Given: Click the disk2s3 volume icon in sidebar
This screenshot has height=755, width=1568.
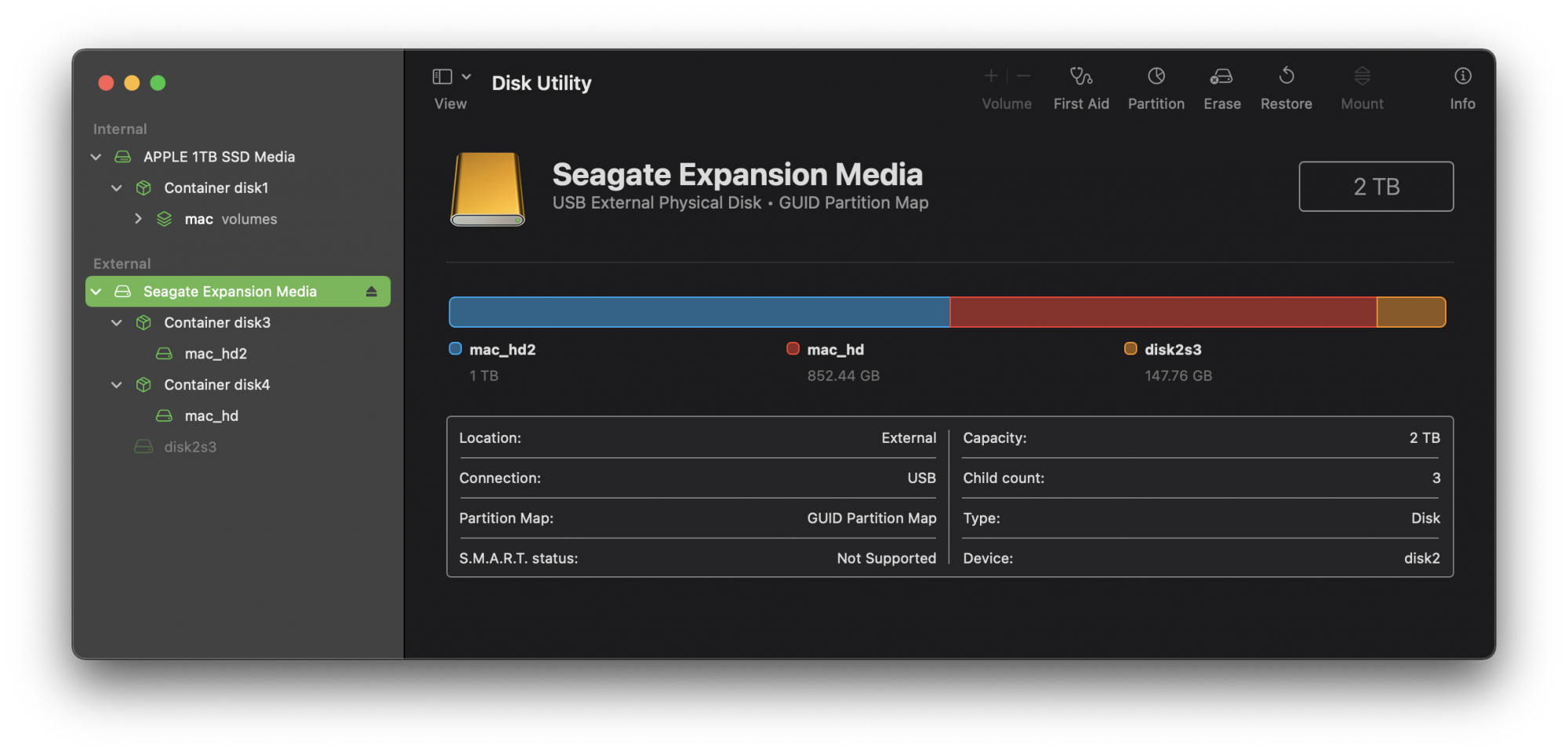Looking at the screenshot, I should click(143, 447).
